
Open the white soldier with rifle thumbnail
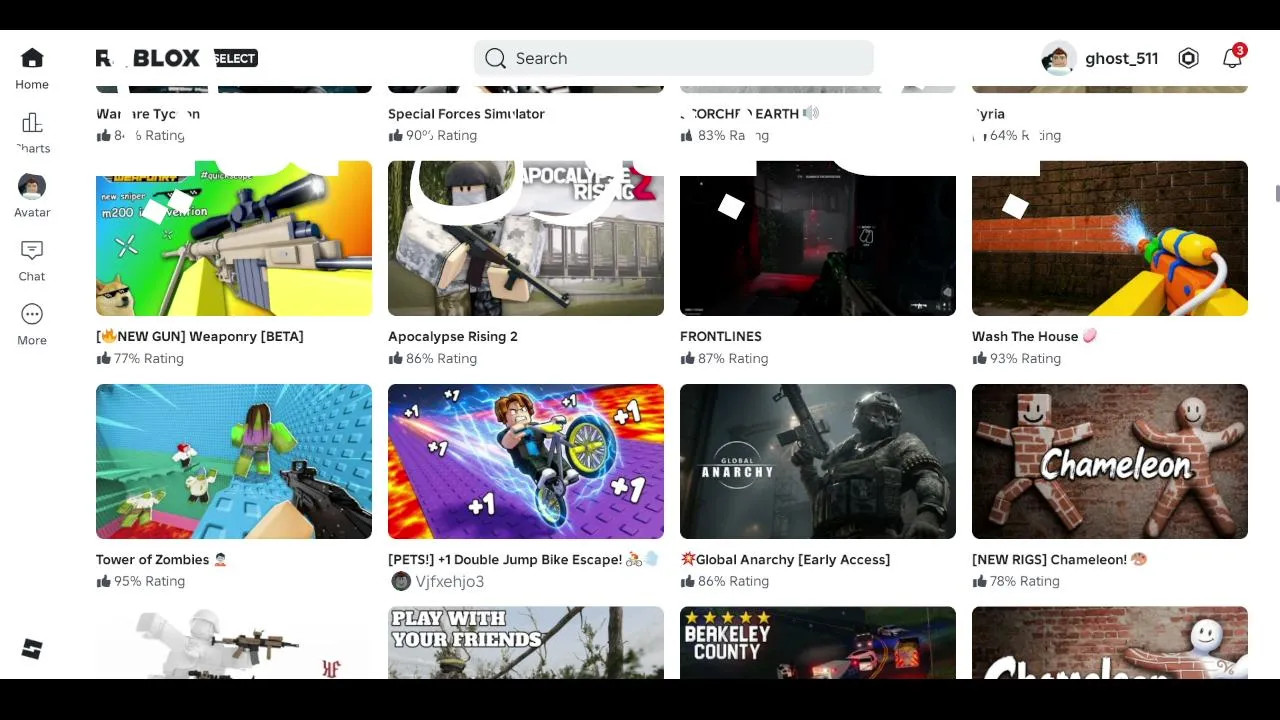coord(234,642)
